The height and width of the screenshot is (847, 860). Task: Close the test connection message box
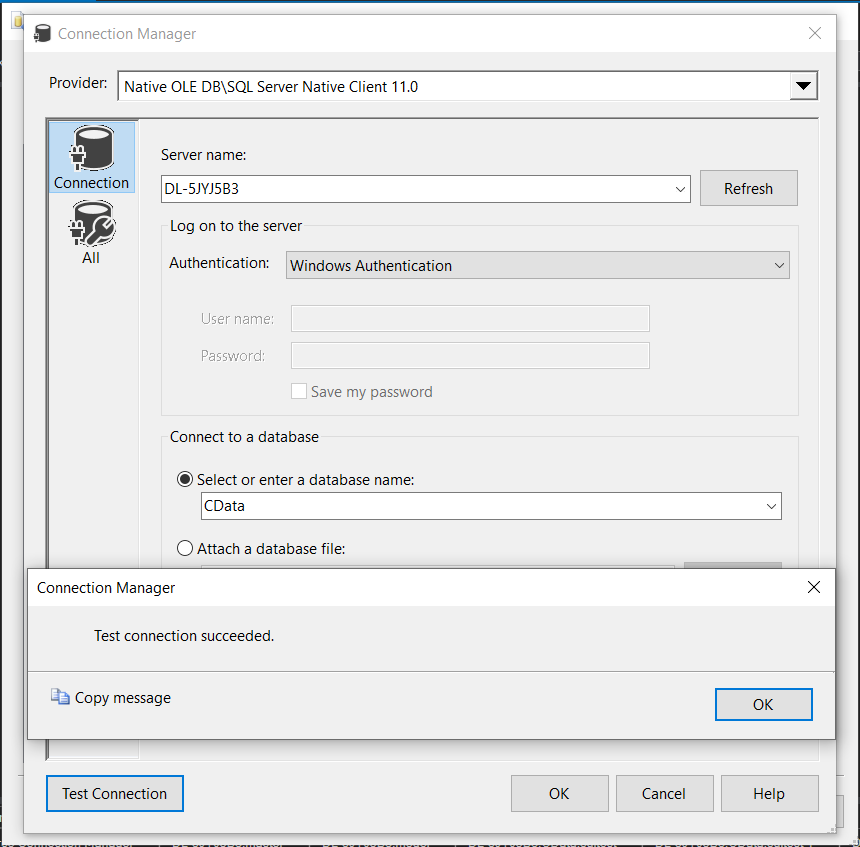pos(814,588)
